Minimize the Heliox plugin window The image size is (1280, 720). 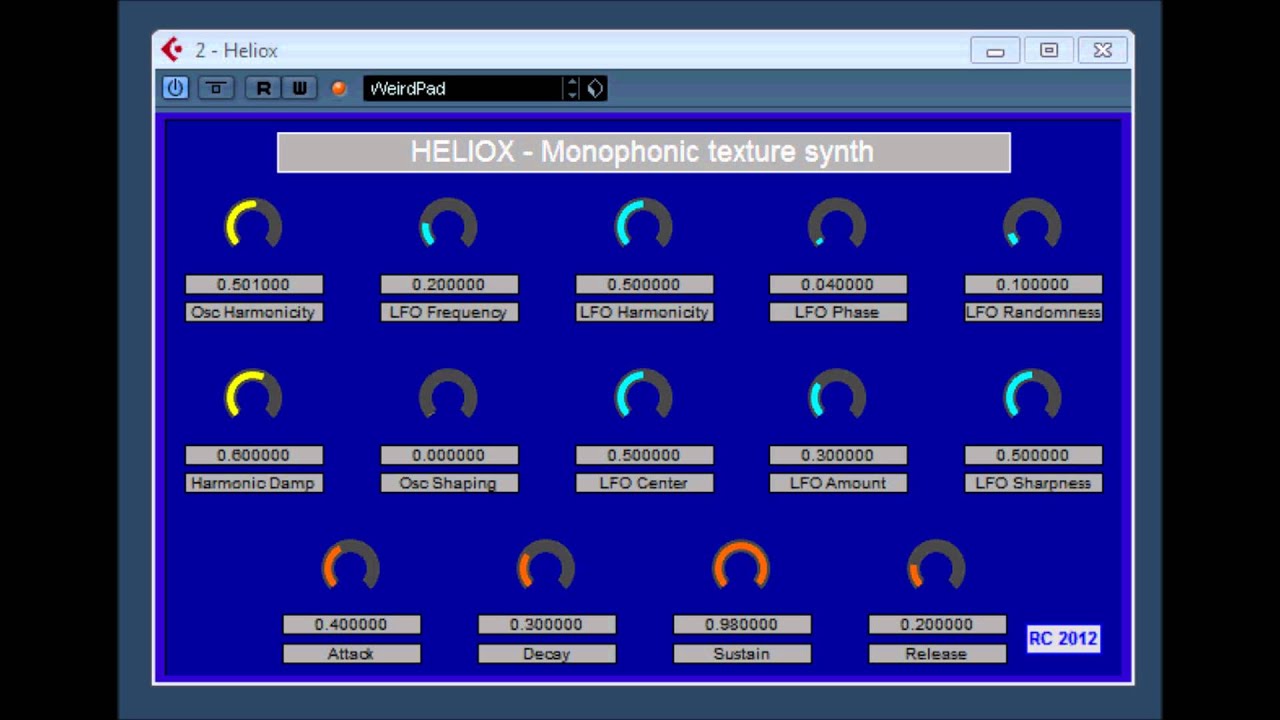pos(995,50)
